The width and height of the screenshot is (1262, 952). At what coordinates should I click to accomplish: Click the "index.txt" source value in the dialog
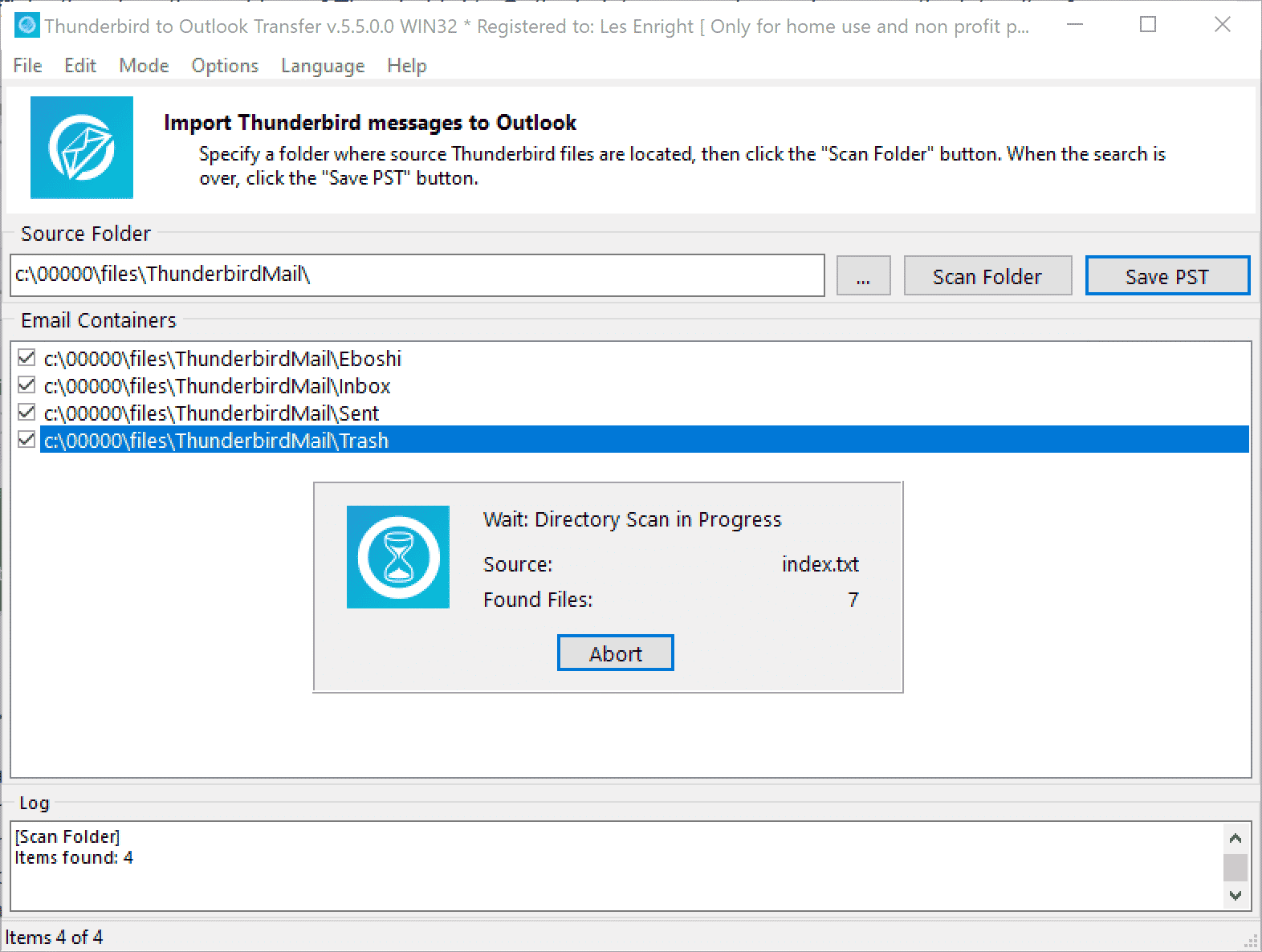coord(820,564)
